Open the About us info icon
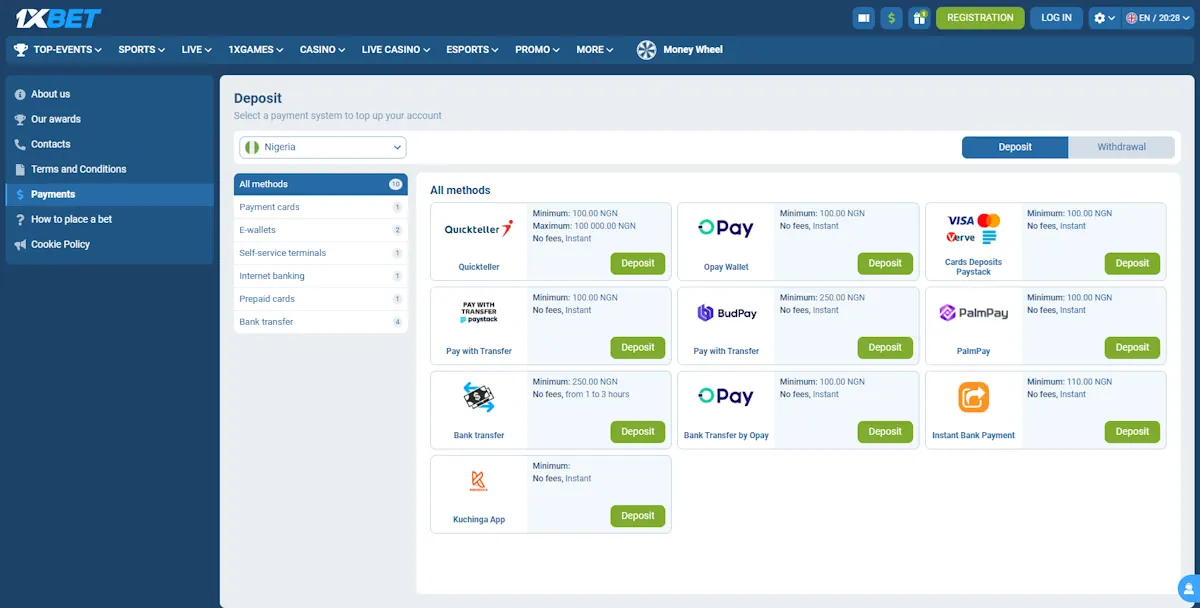The height and width of the screenshot is (608, 1200). click(20, 93)
